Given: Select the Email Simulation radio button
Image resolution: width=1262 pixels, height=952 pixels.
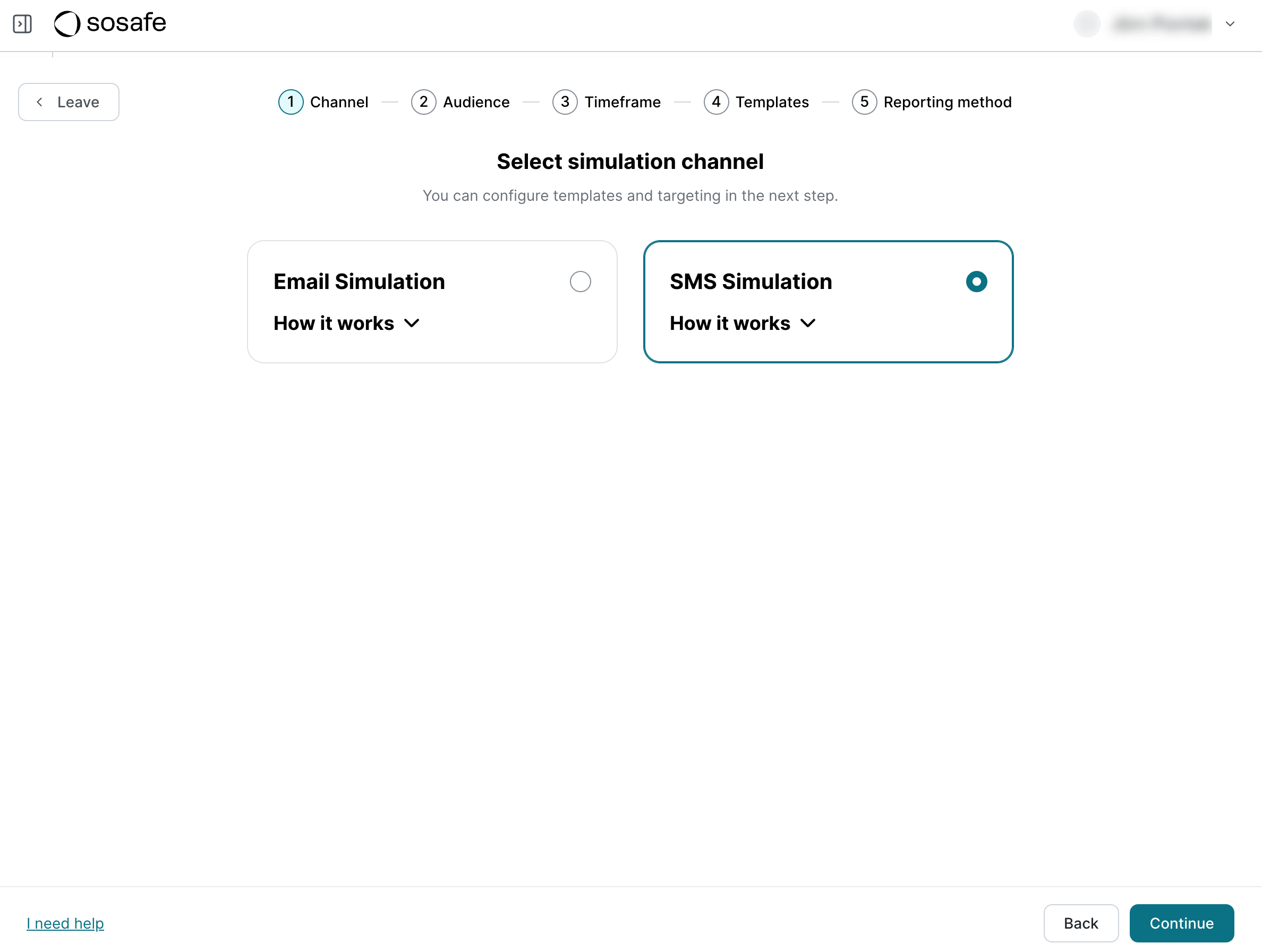Looking at the screenshot, I should pos(580,282).
